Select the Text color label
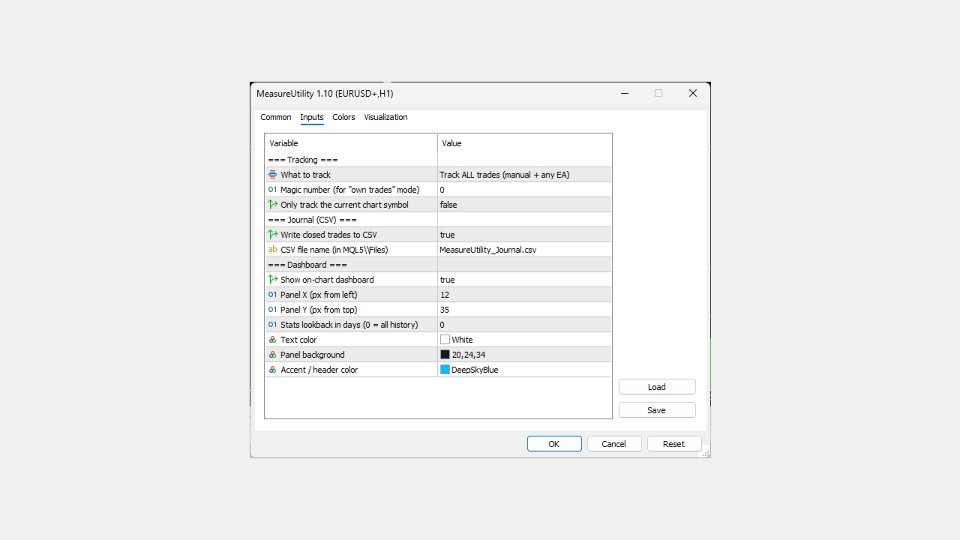 point(298,340)
